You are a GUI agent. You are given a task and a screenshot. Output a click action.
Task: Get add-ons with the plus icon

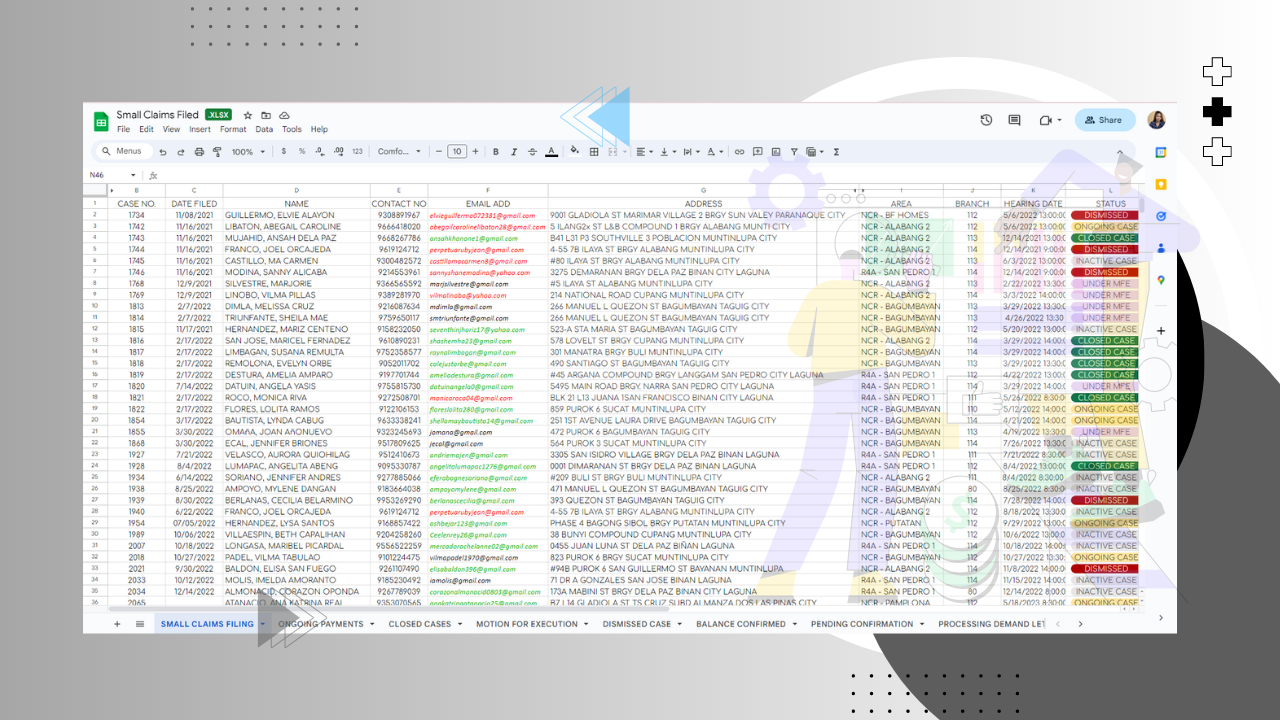1161,331
